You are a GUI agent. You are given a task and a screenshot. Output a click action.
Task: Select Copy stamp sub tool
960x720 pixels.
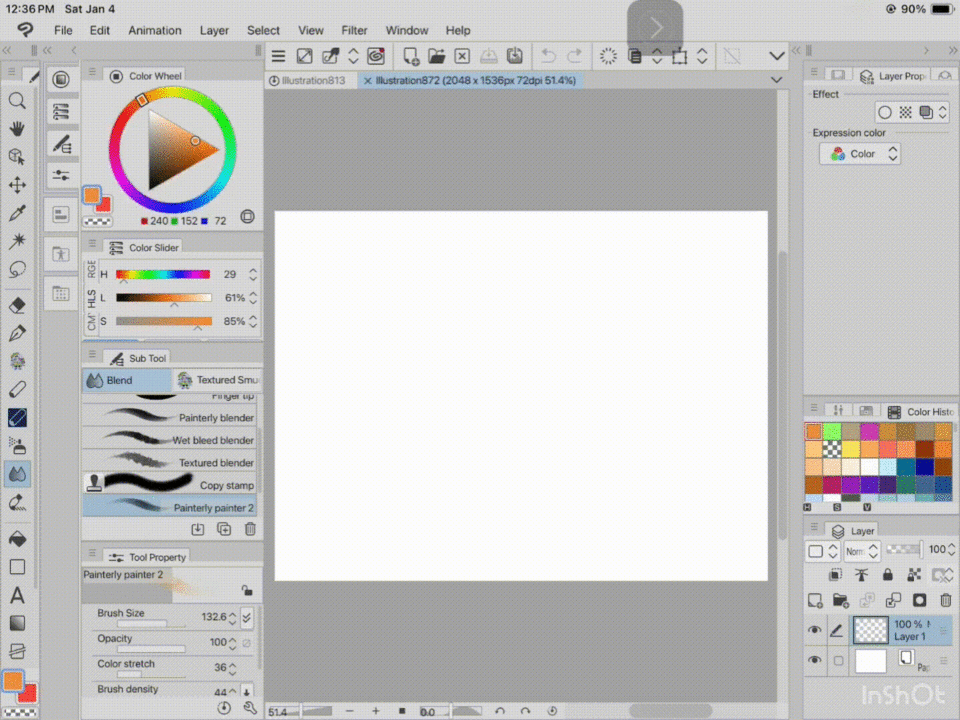pos(169,485)
